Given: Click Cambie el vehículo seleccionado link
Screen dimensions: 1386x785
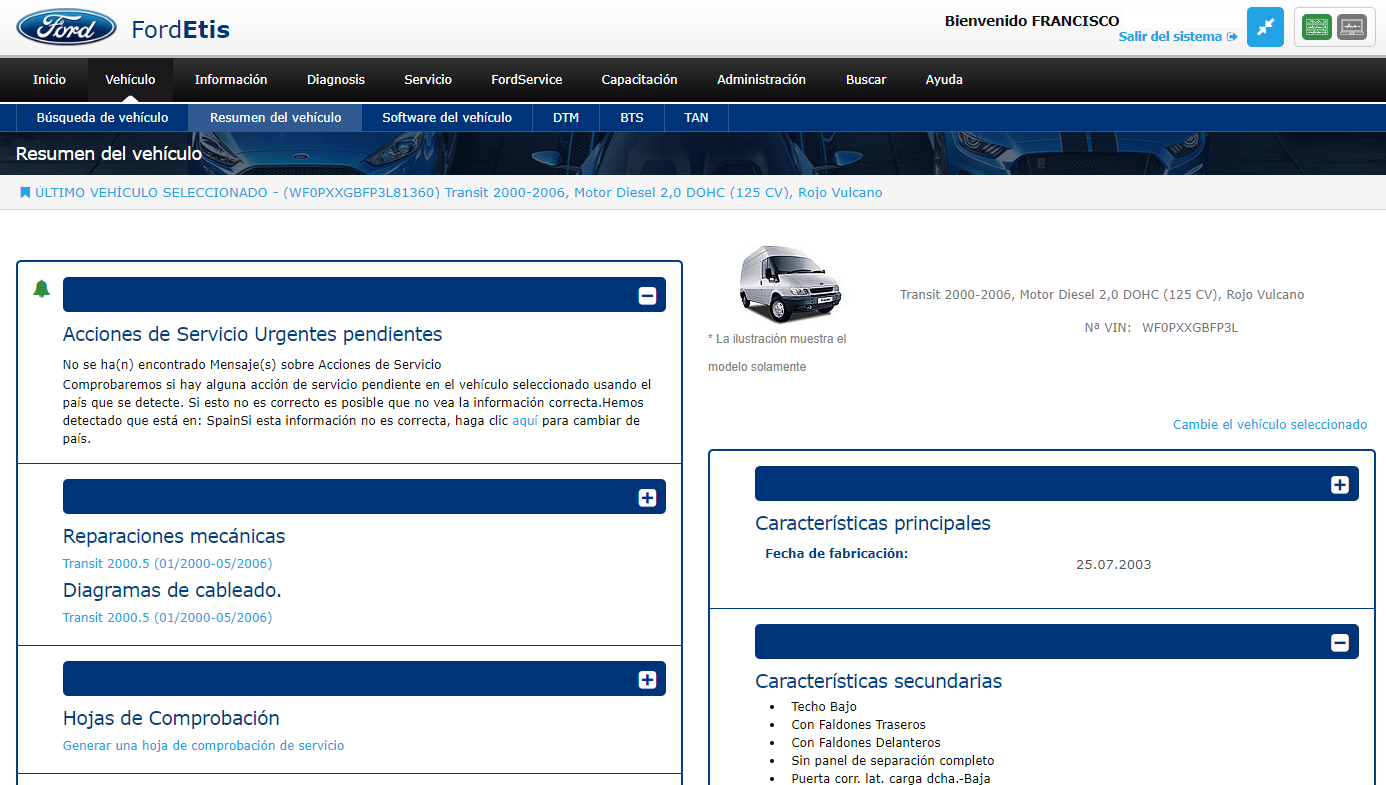Looking at the screenshot, I should [1270, 424].
